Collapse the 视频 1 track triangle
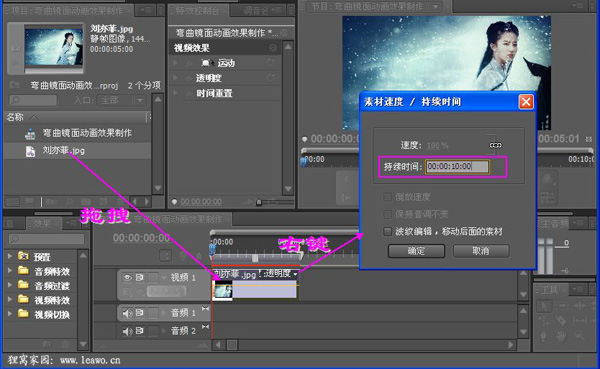Screen dimensions: 600x369 [x=165, y=277]
